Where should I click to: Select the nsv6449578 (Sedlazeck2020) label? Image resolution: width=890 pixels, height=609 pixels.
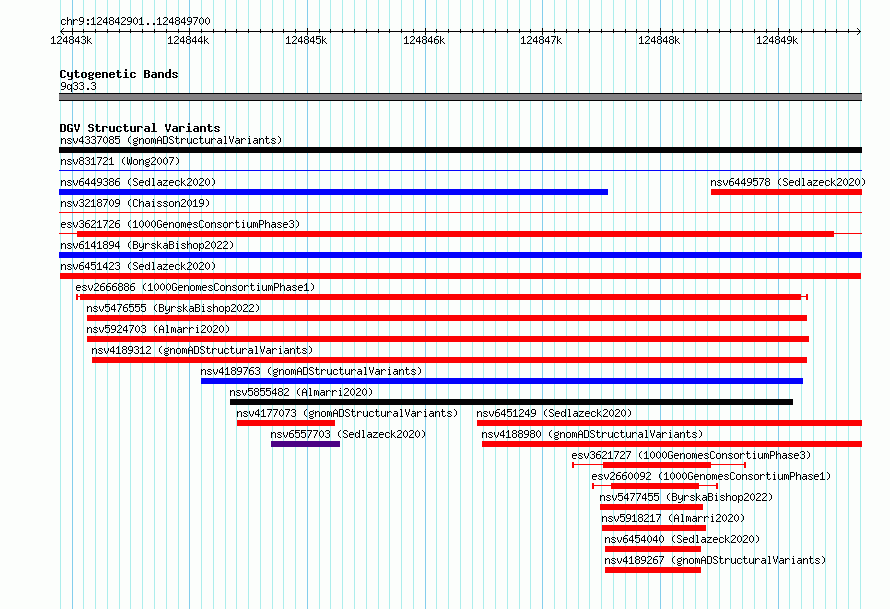[x=788, y=182]
